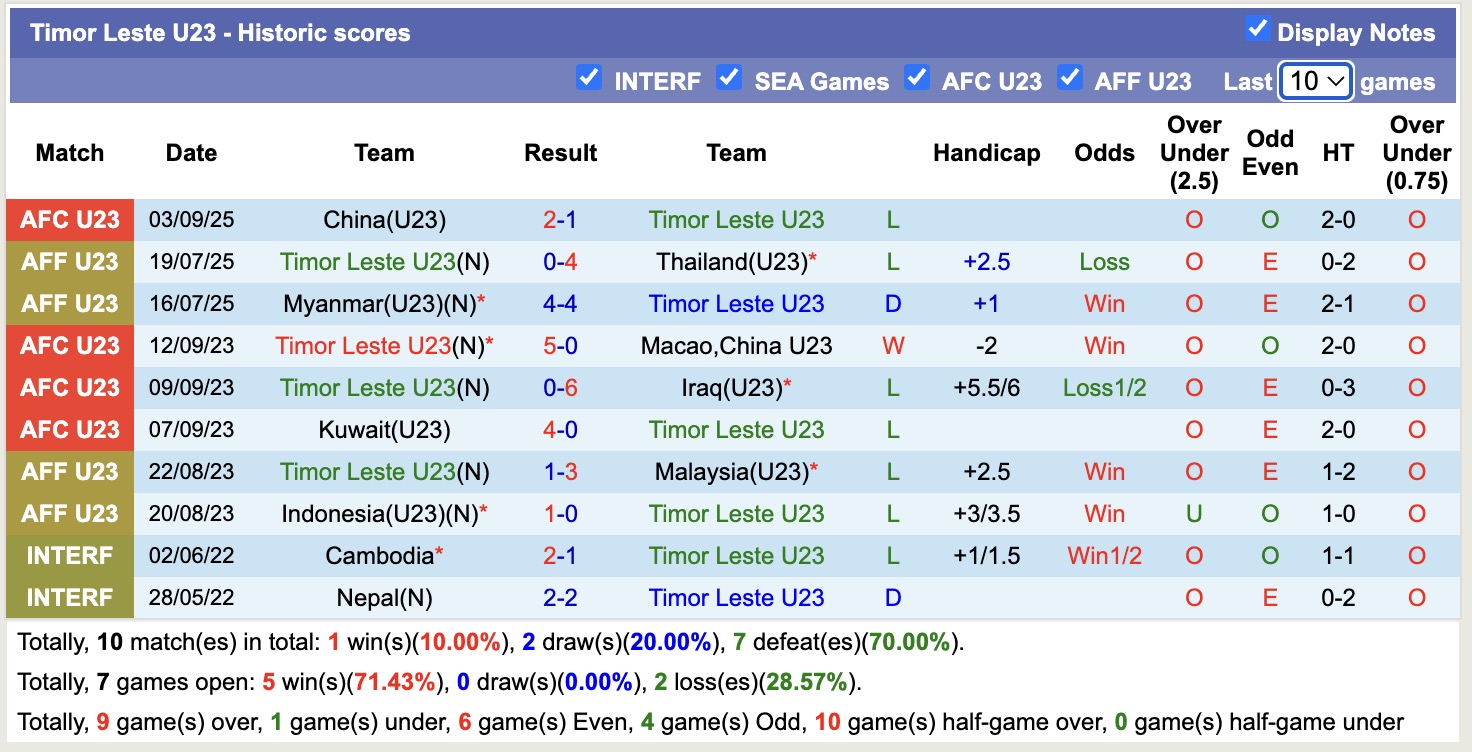Viewport: 1472px width, 752px height.
Task: Click the INTERF badge on the Nepal match row
Action: tap(69, 598)
